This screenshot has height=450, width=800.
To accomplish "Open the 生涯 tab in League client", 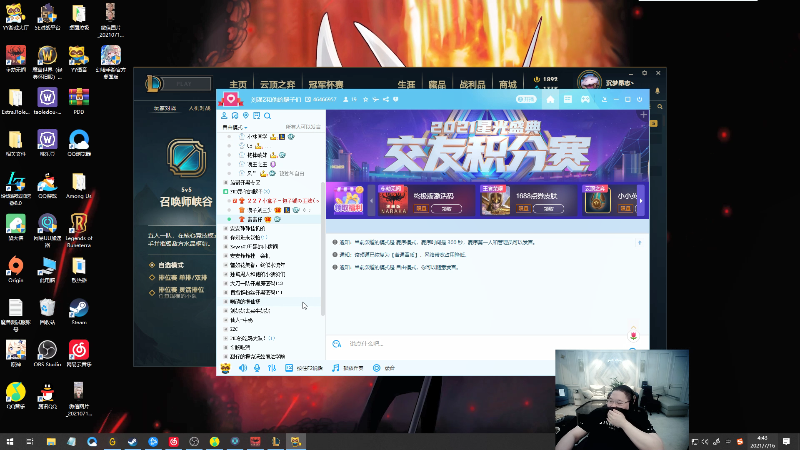I will pos(406,84).
